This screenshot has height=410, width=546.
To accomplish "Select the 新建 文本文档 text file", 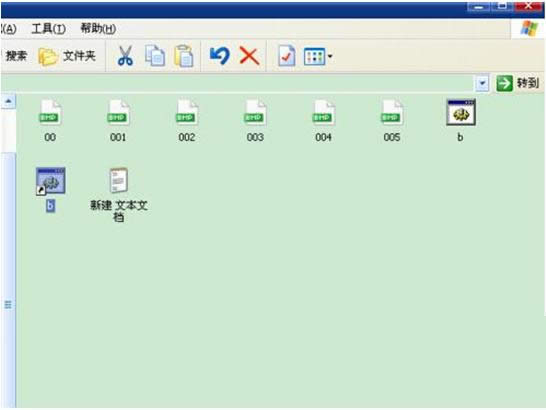I will pos(119,195).
